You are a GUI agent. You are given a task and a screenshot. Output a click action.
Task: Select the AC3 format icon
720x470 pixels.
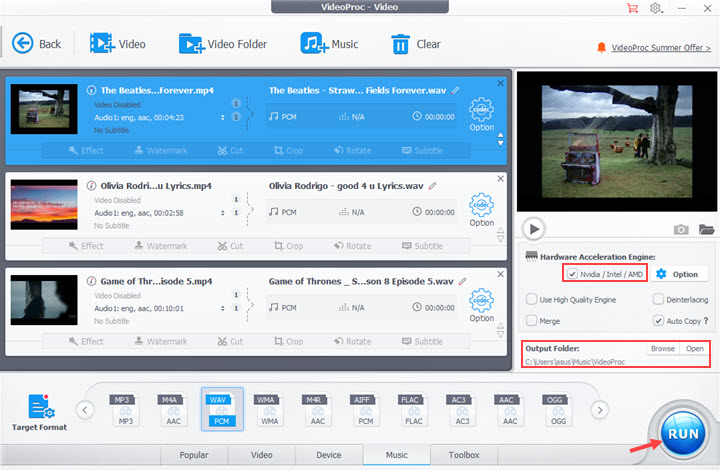click(462, 409)
